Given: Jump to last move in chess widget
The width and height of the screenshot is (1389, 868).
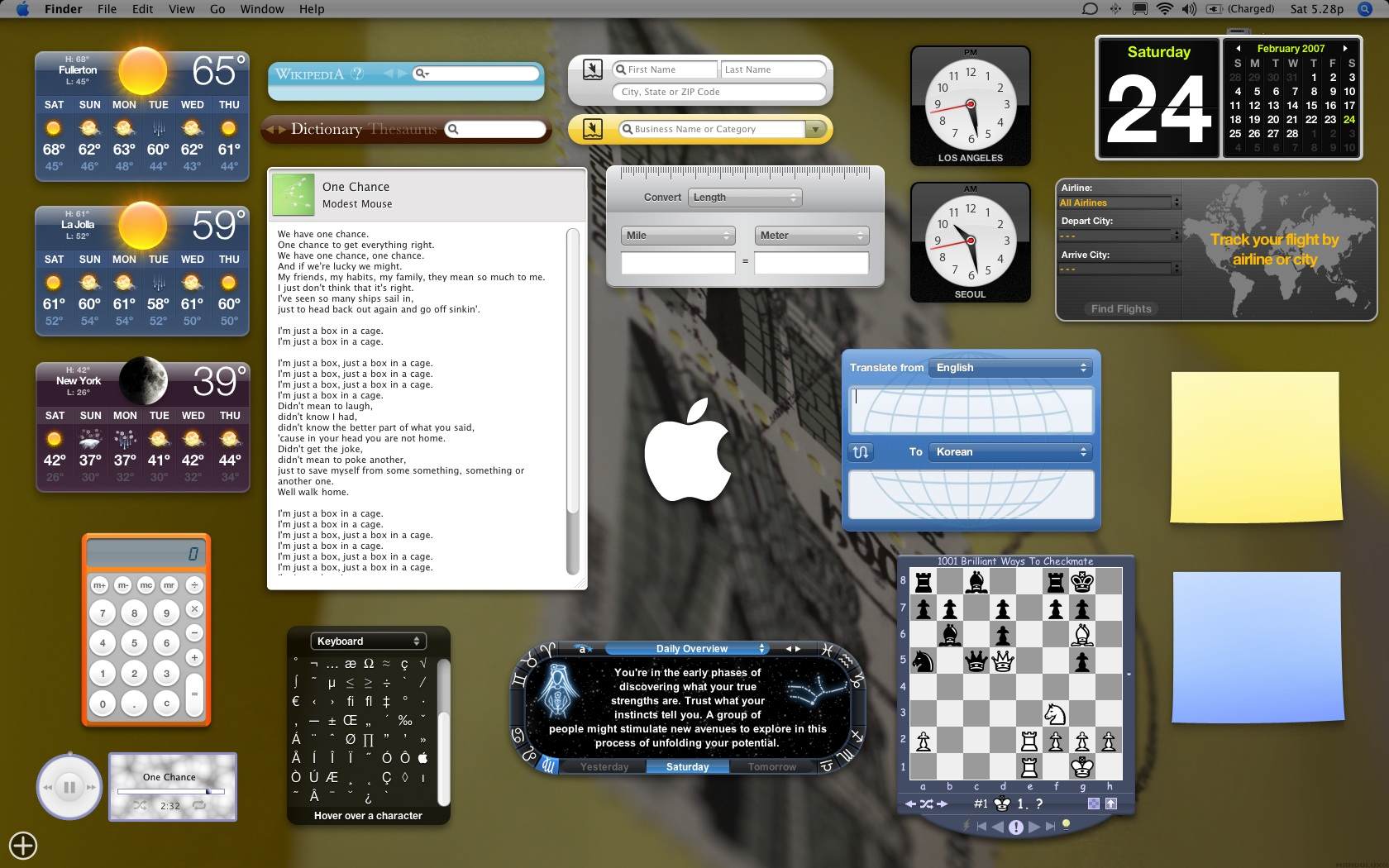Looking at the screenshot, I should click(1051, 826).
